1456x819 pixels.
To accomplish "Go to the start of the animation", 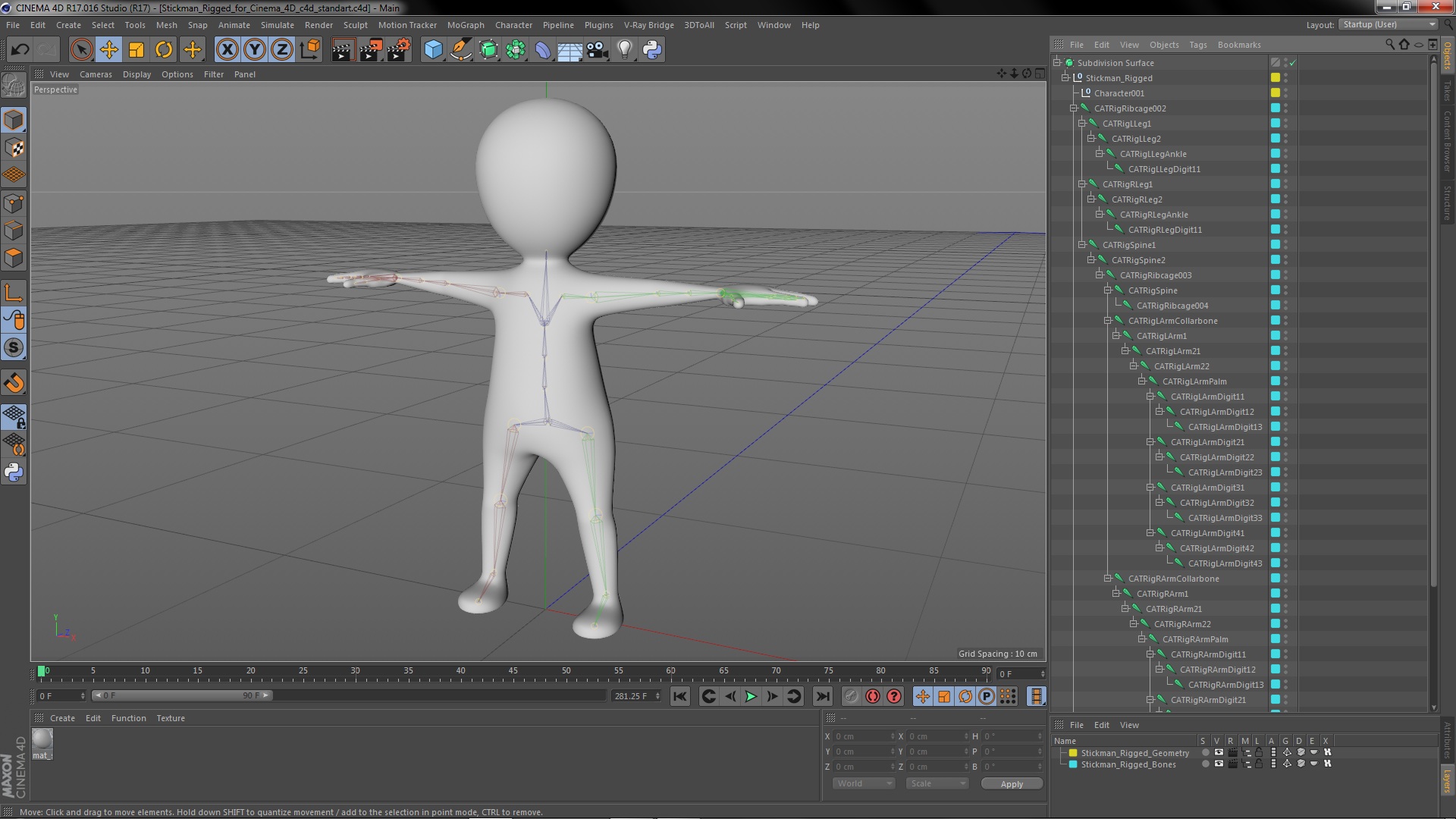I will point(680,696).
